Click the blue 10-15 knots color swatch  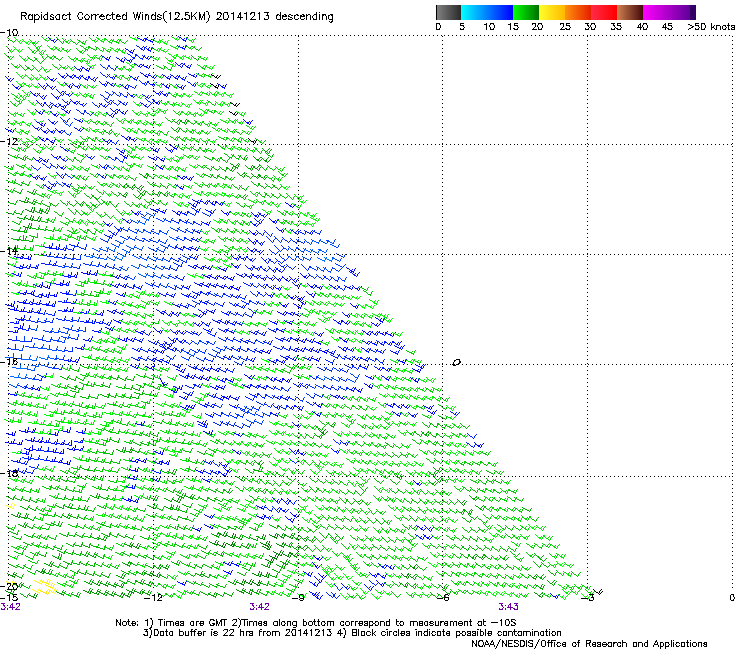500,12
